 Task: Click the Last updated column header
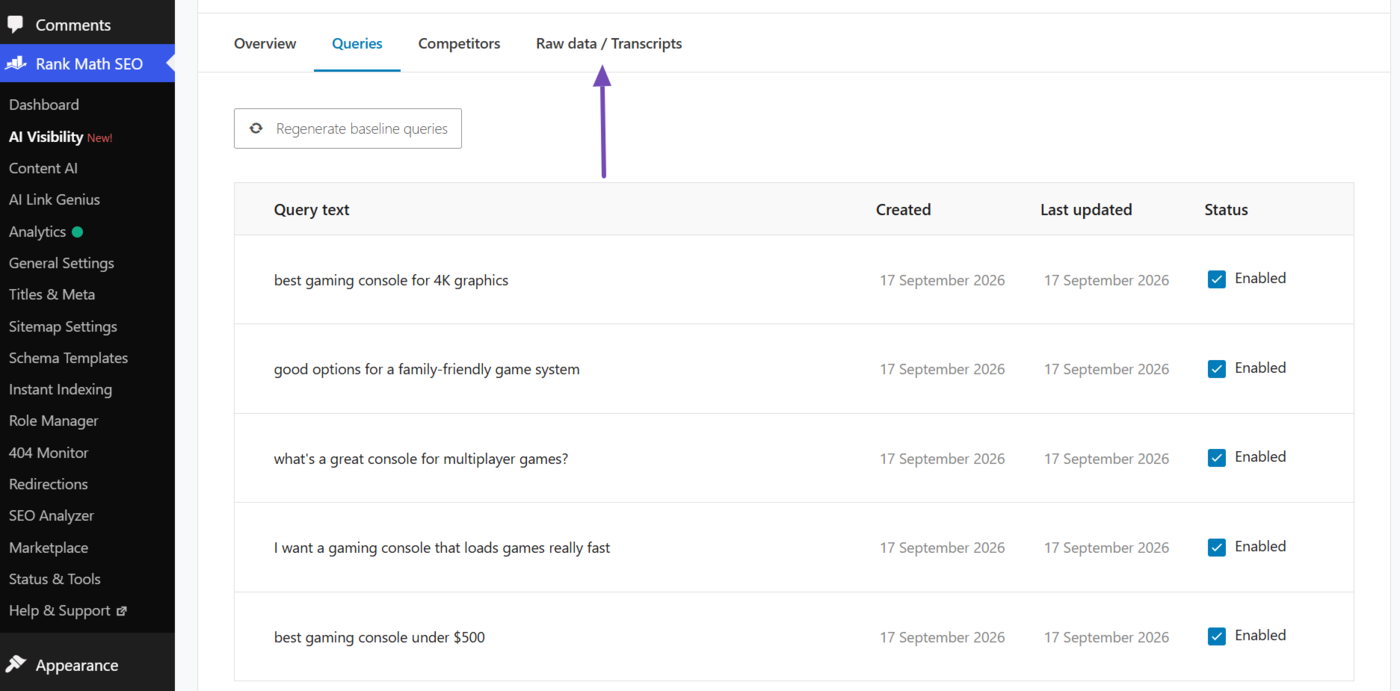click(1086, 209)
